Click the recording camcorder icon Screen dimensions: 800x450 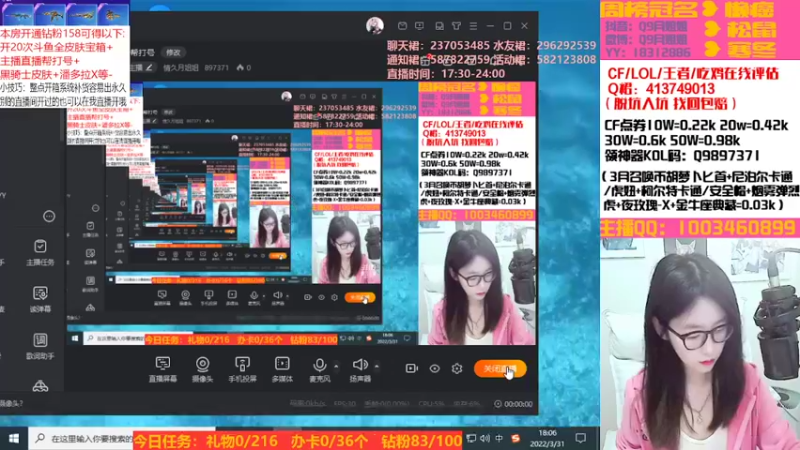(x=412, y=368)
